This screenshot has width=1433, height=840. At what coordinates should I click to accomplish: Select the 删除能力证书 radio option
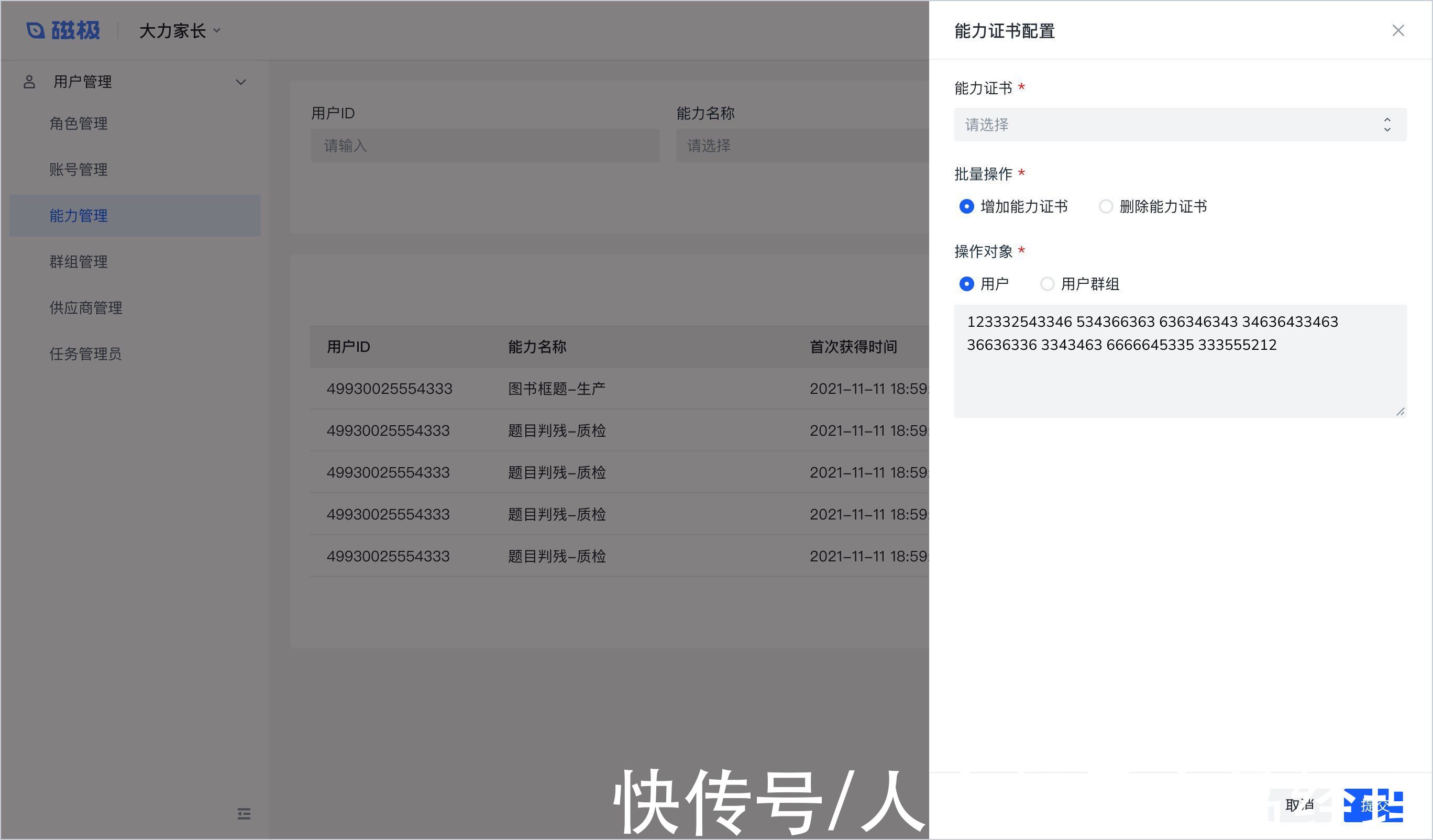point(1153,206)
